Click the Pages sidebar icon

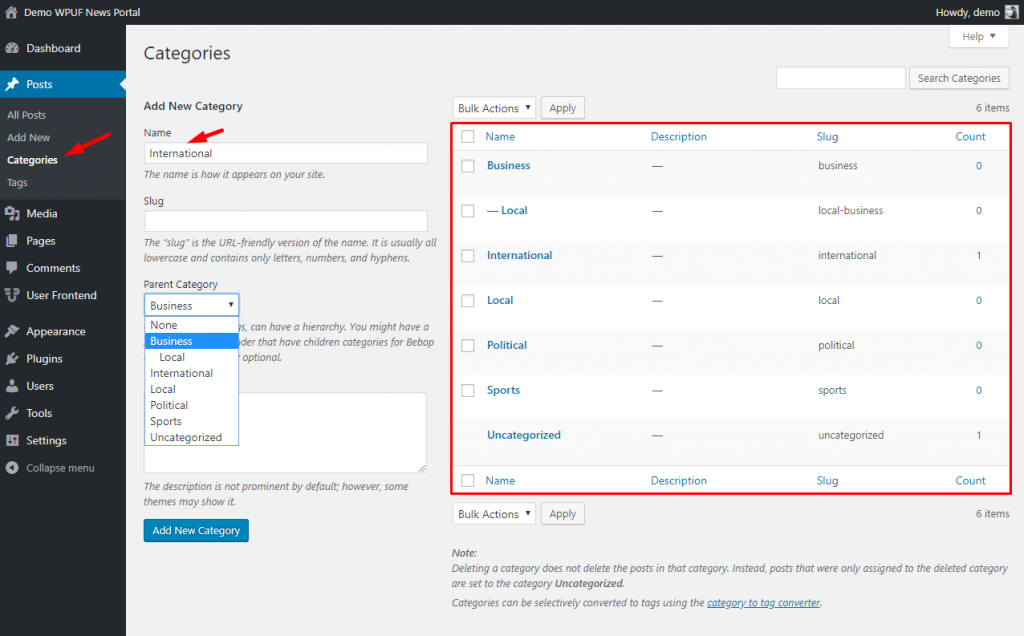coord(14,240)
